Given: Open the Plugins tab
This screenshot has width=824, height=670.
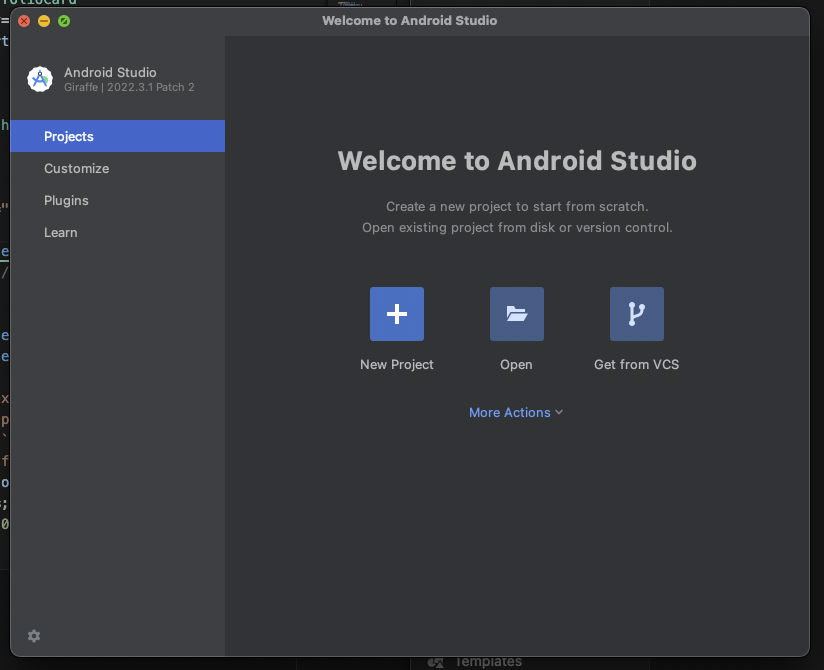Looking at the screenshot, I should [x=118, y=200].
